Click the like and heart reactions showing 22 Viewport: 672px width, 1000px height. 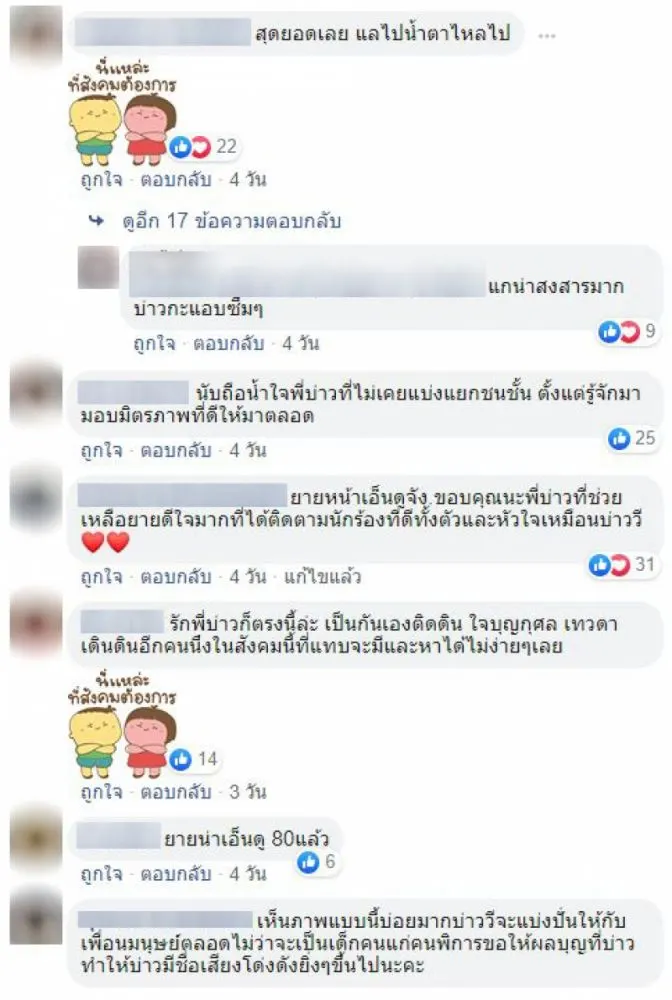click(203, 147)
